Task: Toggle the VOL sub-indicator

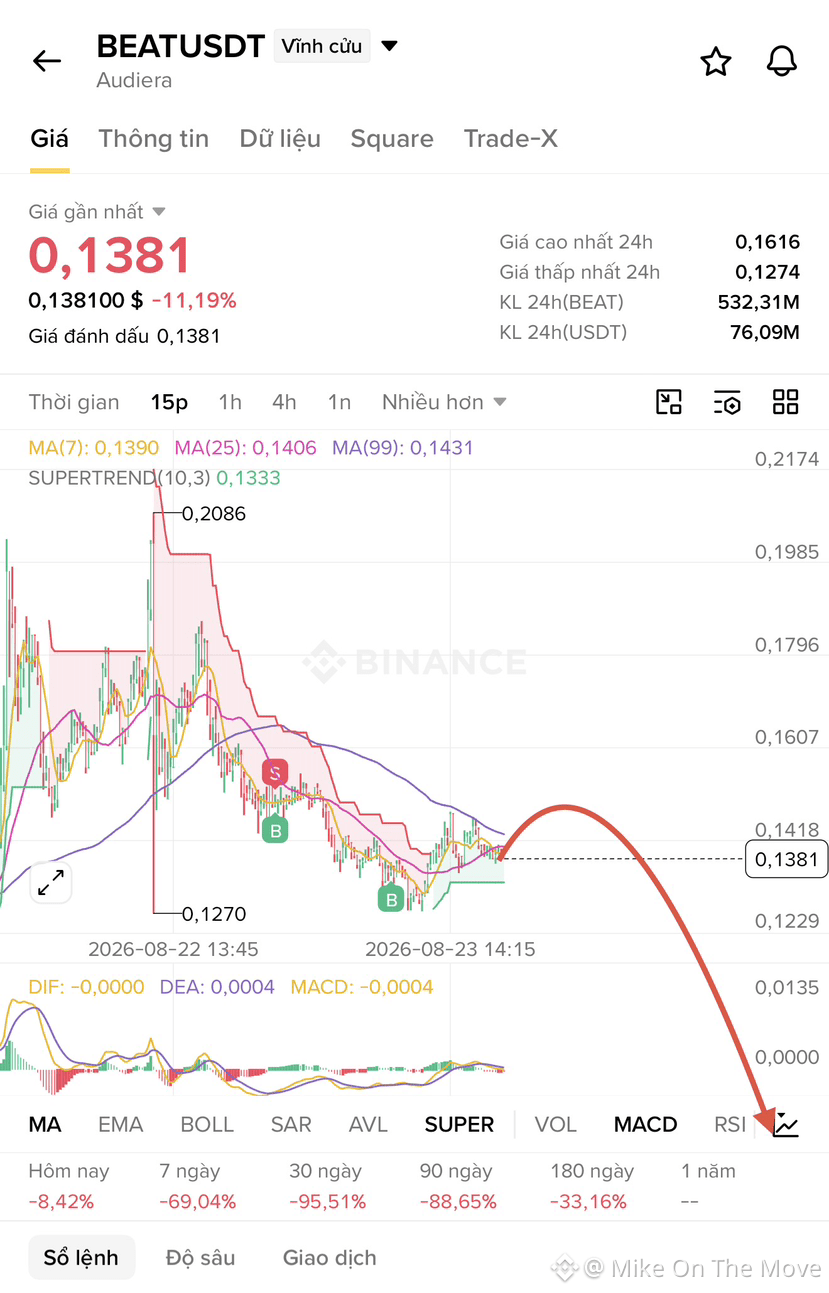Action: (x=556, y=1125)
